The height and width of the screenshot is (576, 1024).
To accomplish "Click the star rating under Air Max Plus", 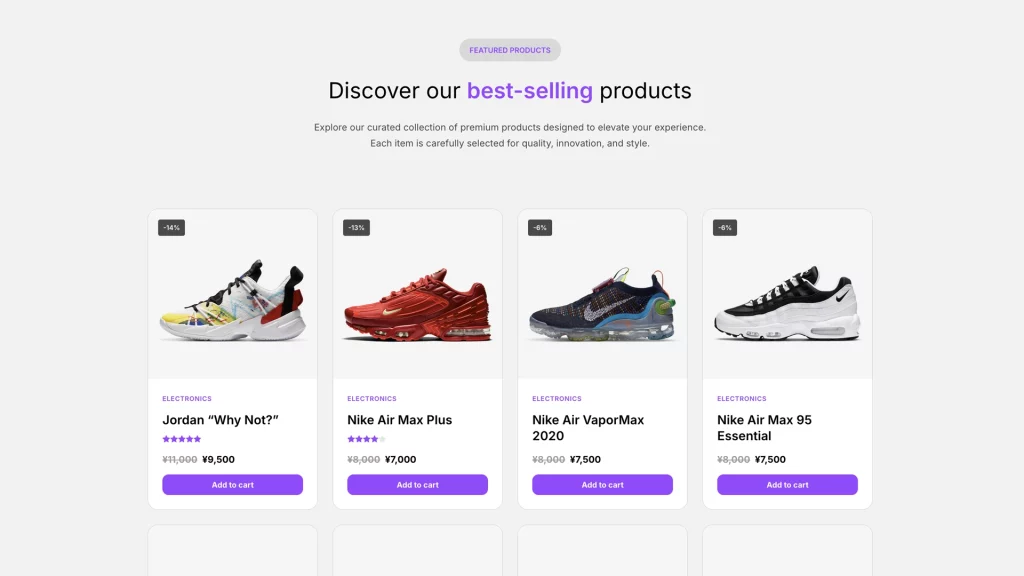I will pos(366,439).
